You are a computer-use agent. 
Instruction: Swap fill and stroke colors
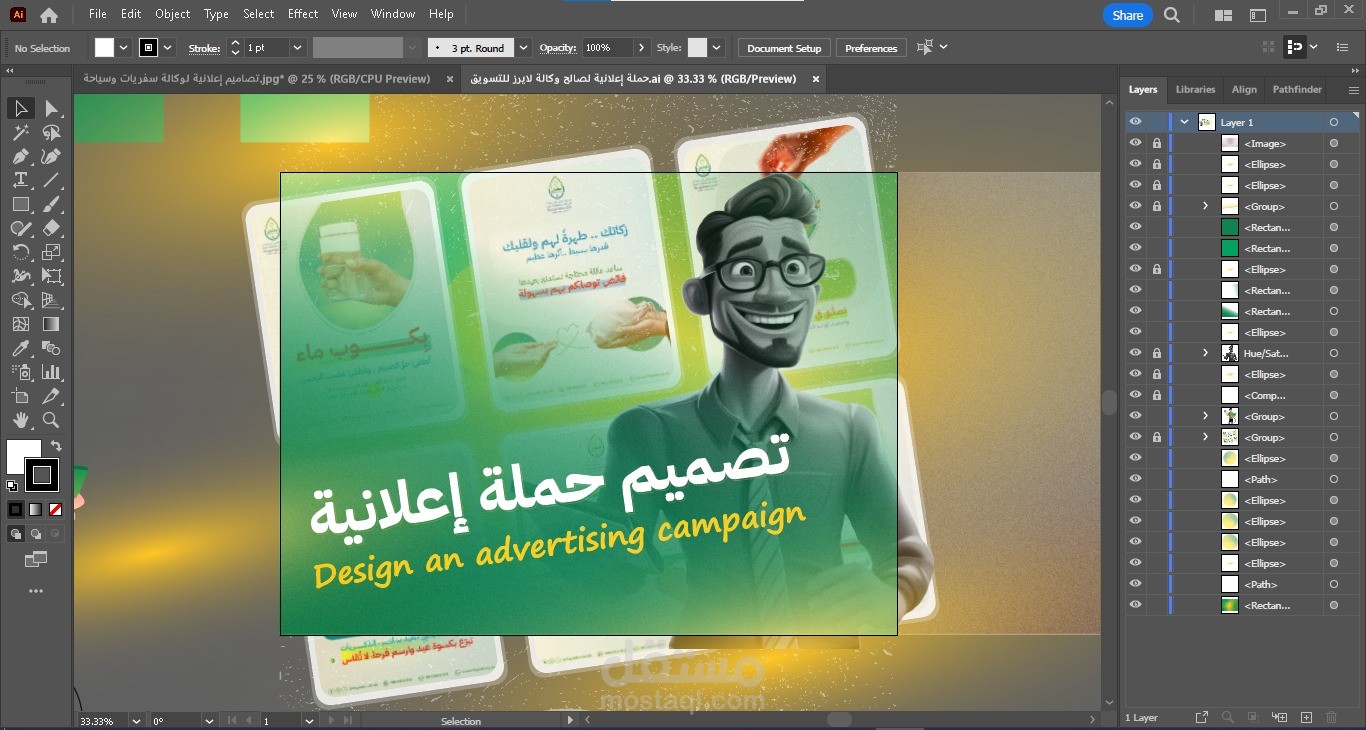coord(57,446)
